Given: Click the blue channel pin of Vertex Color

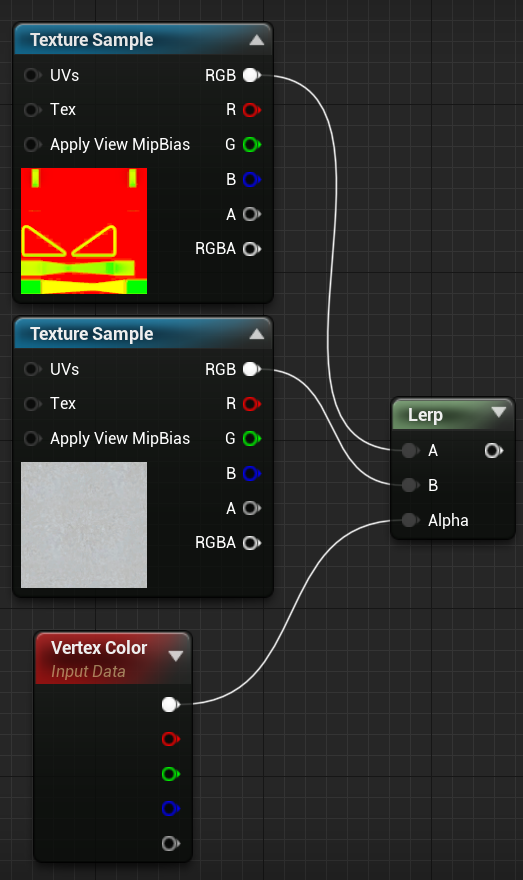Looking at the screenshot, I should 170,809.
